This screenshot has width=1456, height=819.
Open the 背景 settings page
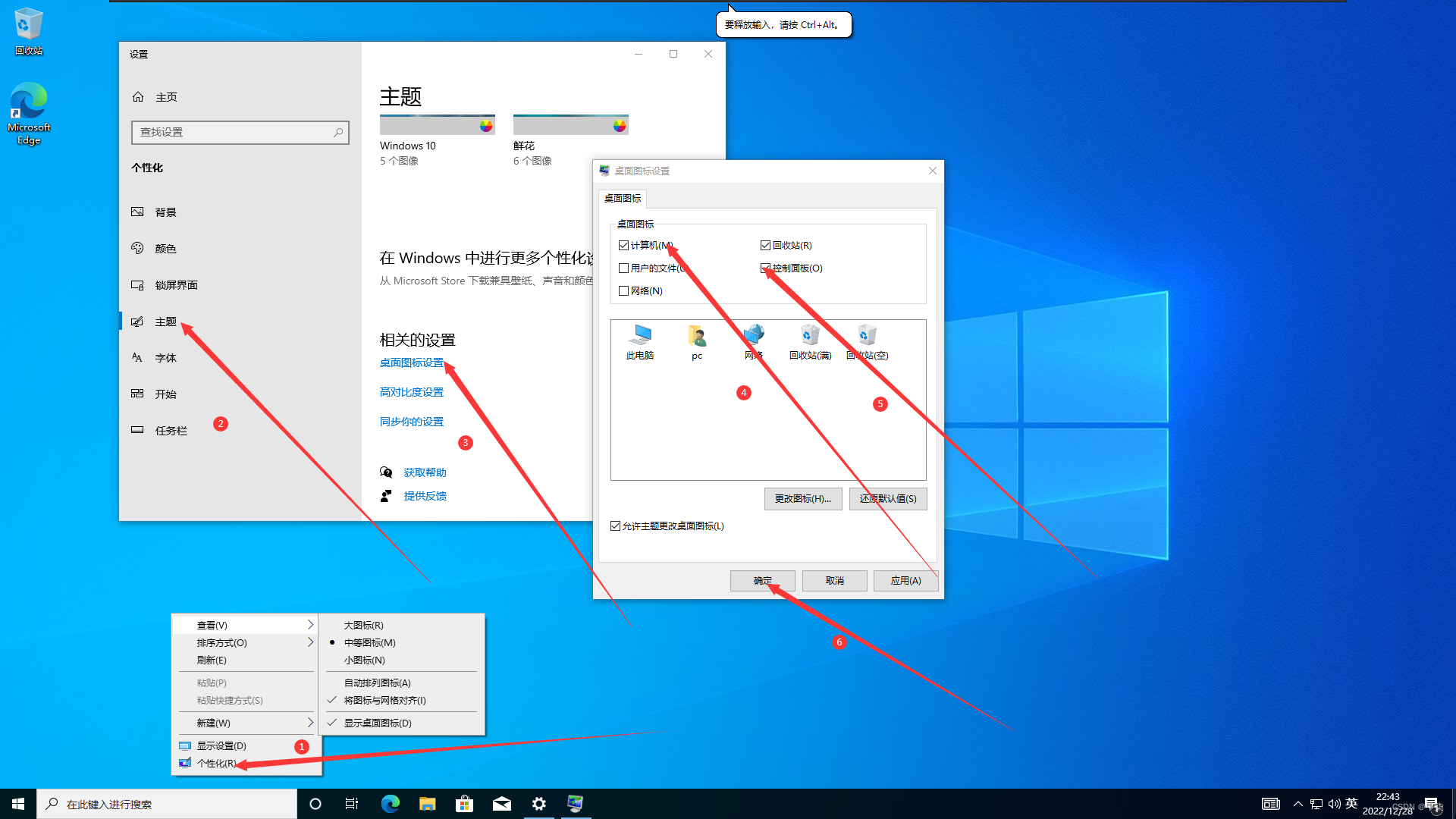[165, 212]
